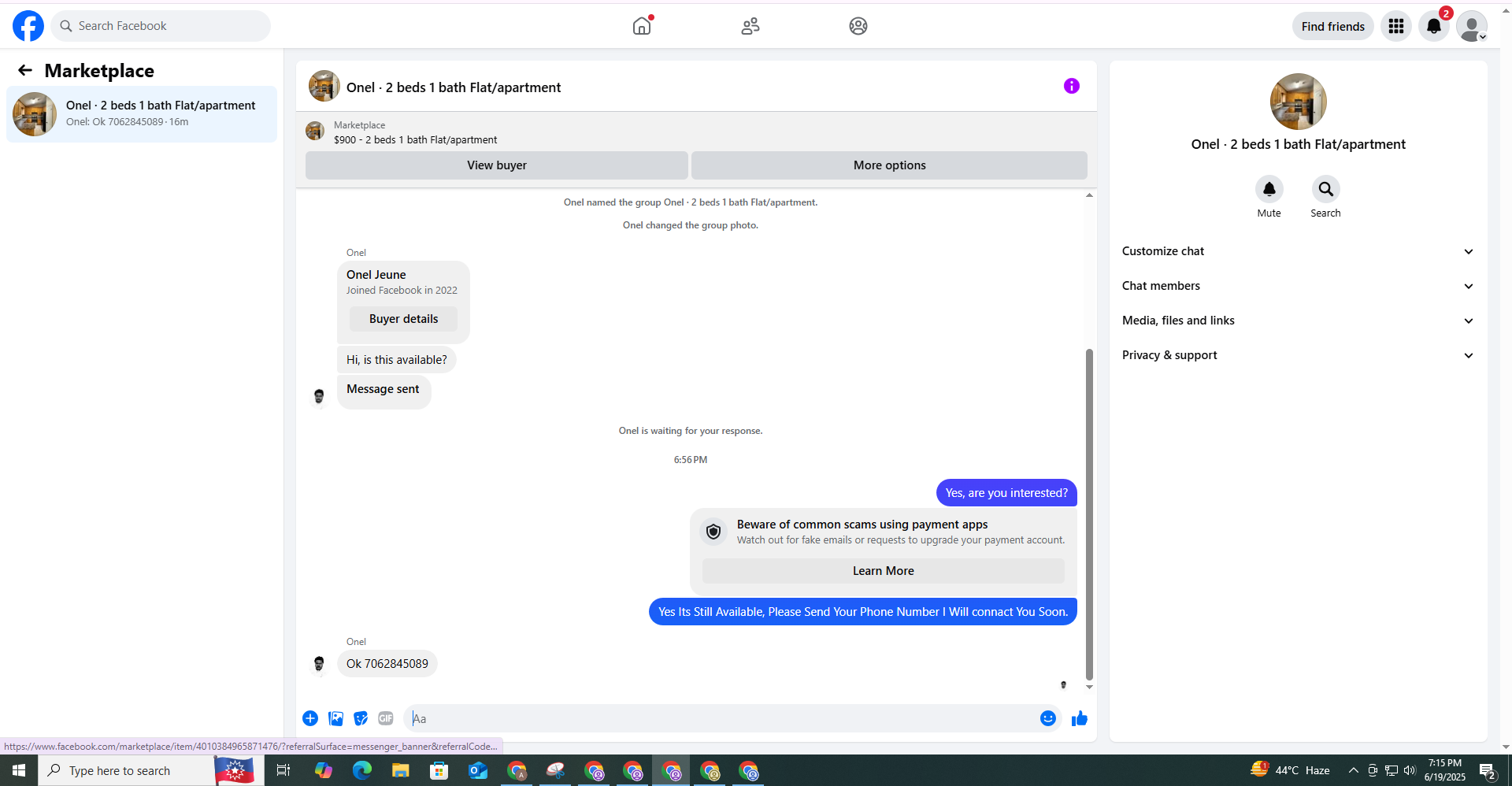Image resolution: width=1512 pixels, height=786 pixels.
Task: Click the Facebook logo
Action: coord(28,26)
